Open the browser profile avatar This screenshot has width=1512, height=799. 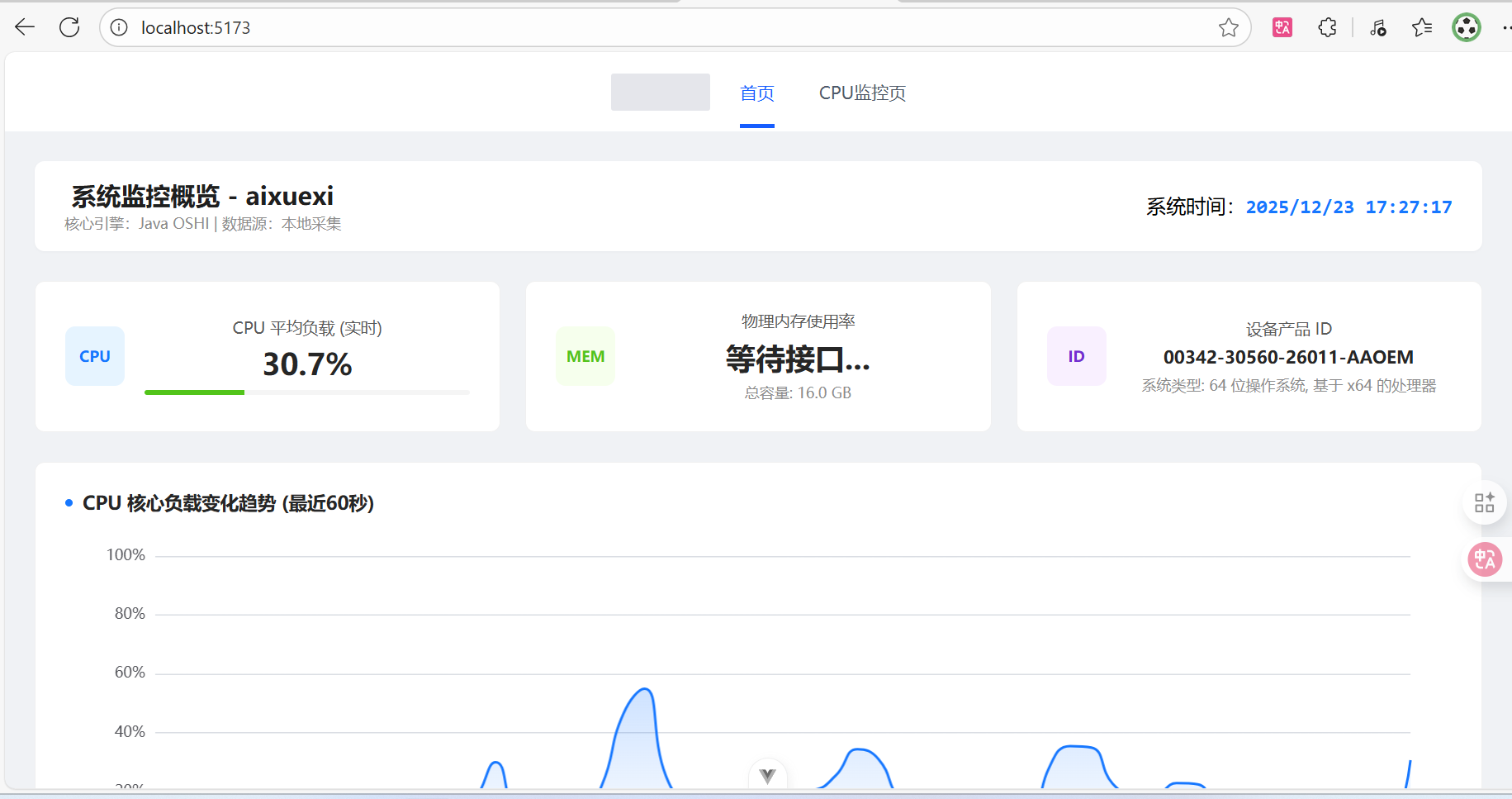(x=1467, y=27)
